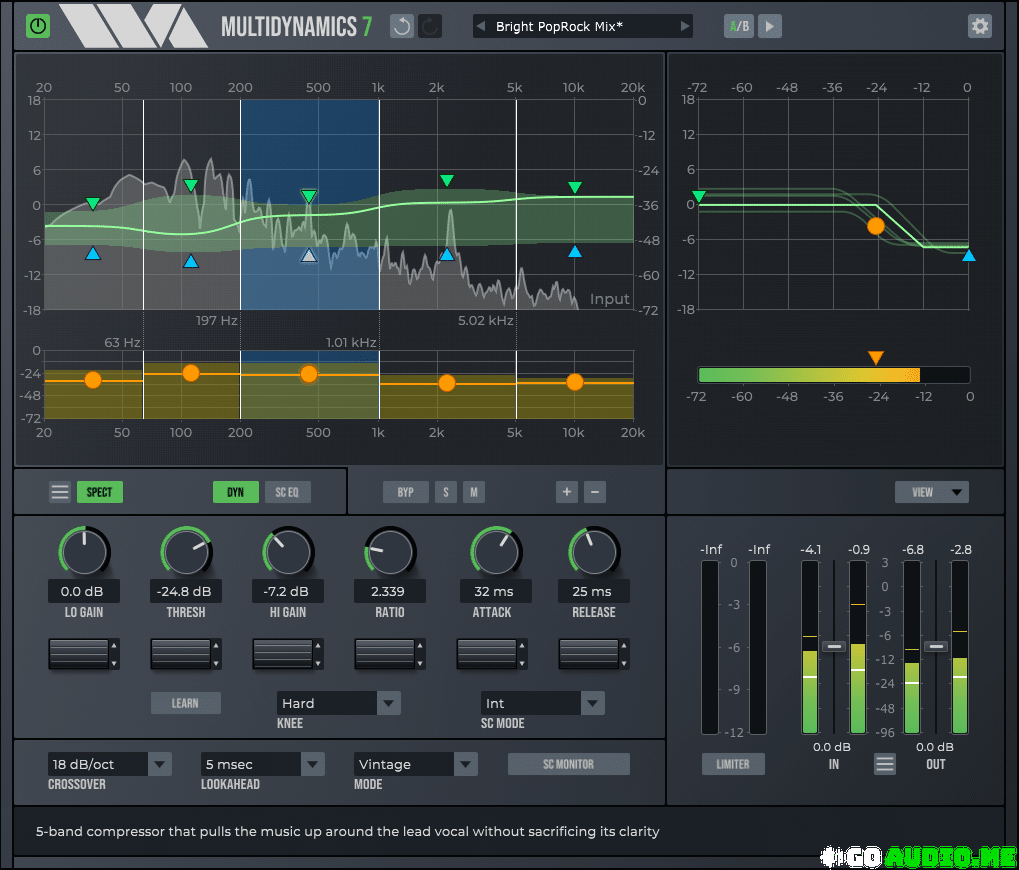1019x870 pixels.
Task: Click the THRESH knob
Action: [x=186, y=552]
